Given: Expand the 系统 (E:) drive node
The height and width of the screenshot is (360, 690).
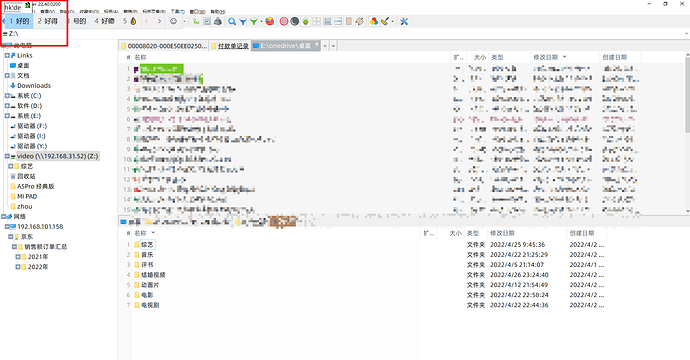Looking at the screenshot, I should 7,116.
